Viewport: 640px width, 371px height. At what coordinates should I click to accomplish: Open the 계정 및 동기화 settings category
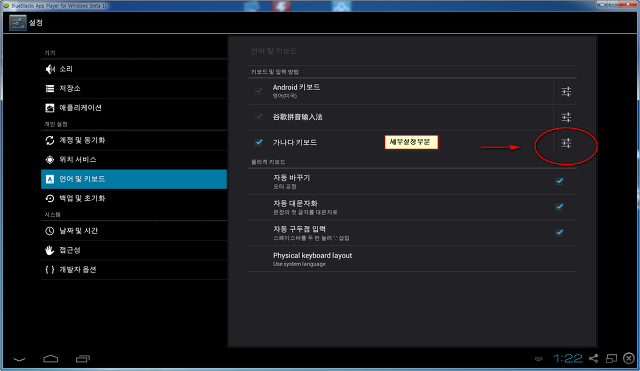134,140
